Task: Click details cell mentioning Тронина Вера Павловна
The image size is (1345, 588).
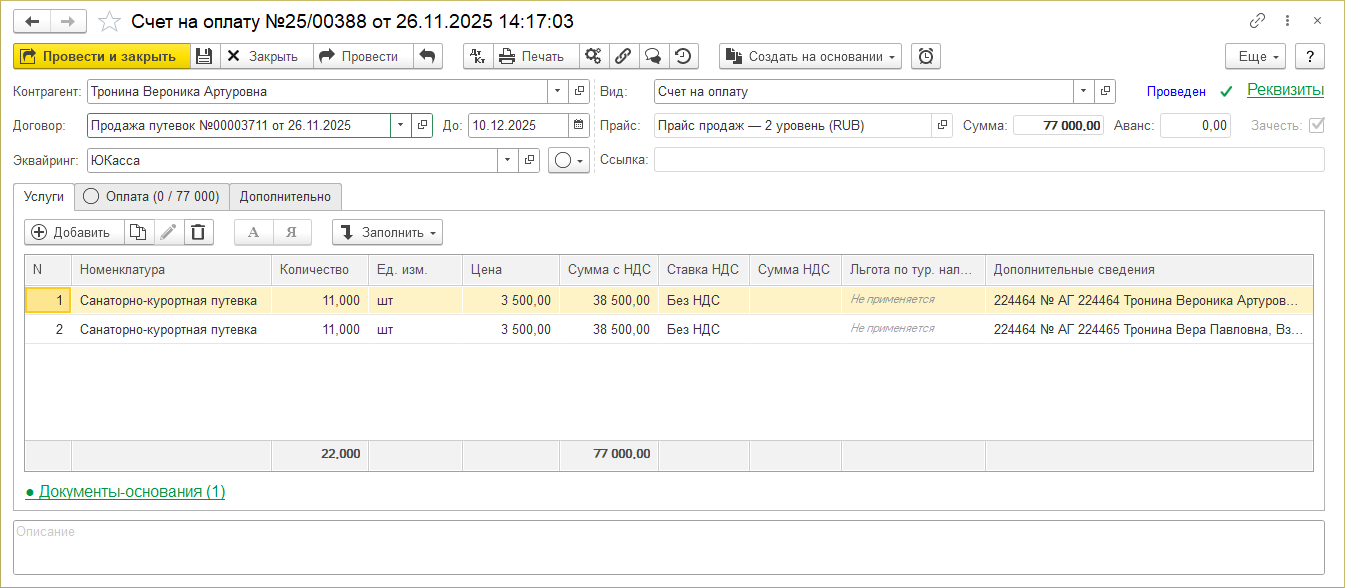Action: (1149, 329)
